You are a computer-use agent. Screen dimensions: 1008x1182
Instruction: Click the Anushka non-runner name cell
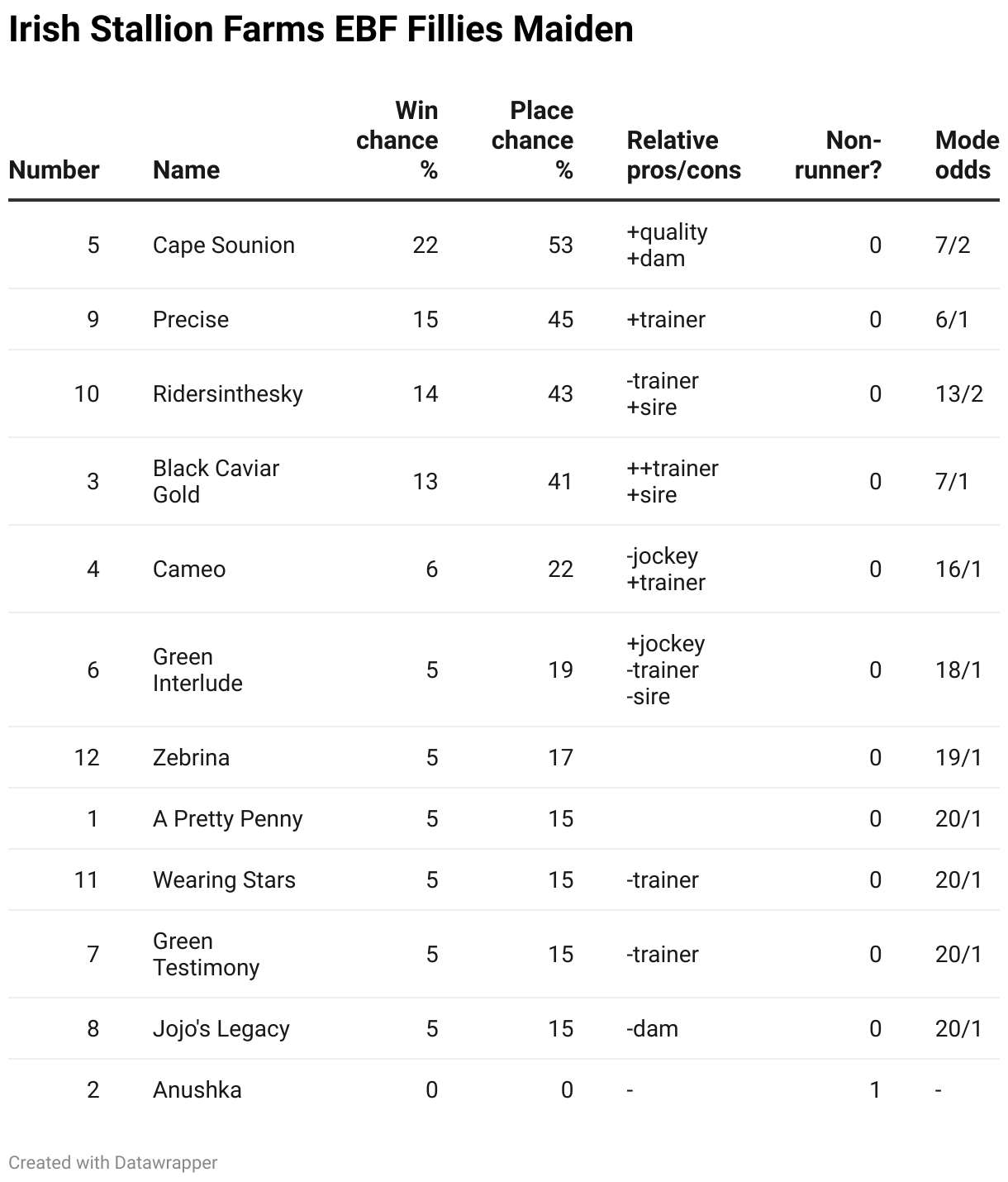(x=197, y=1090)
